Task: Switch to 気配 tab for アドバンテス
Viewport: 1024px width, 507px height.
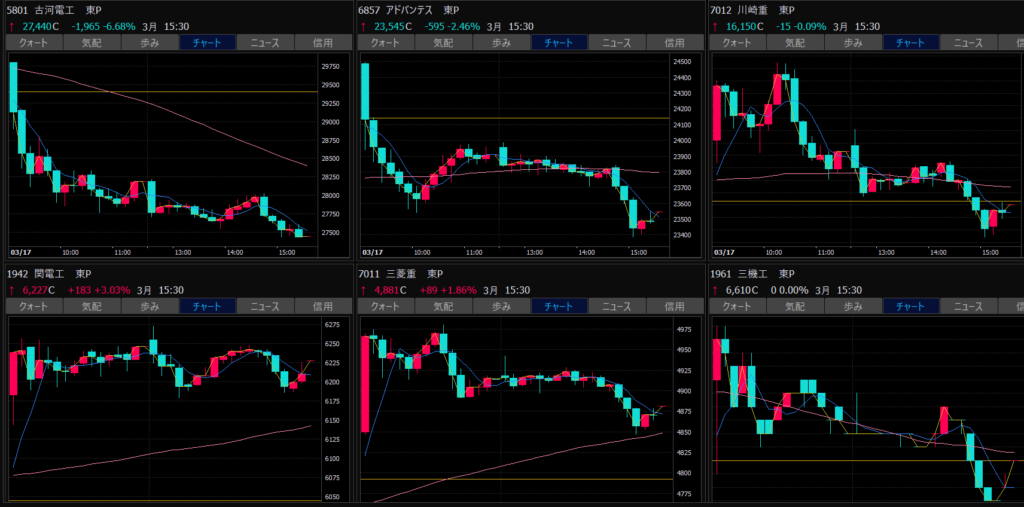Action: tap(443, 42)
